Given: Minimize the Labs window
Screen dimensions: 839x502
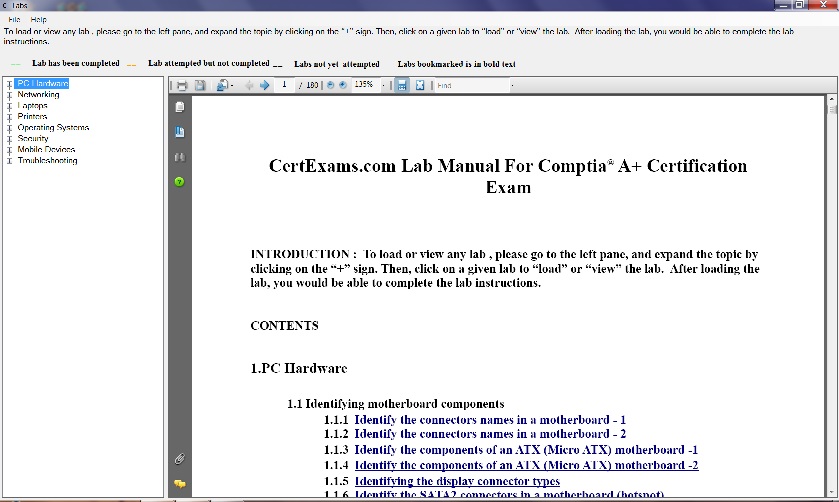Looking at the screenshot, I should coord(783,5).
